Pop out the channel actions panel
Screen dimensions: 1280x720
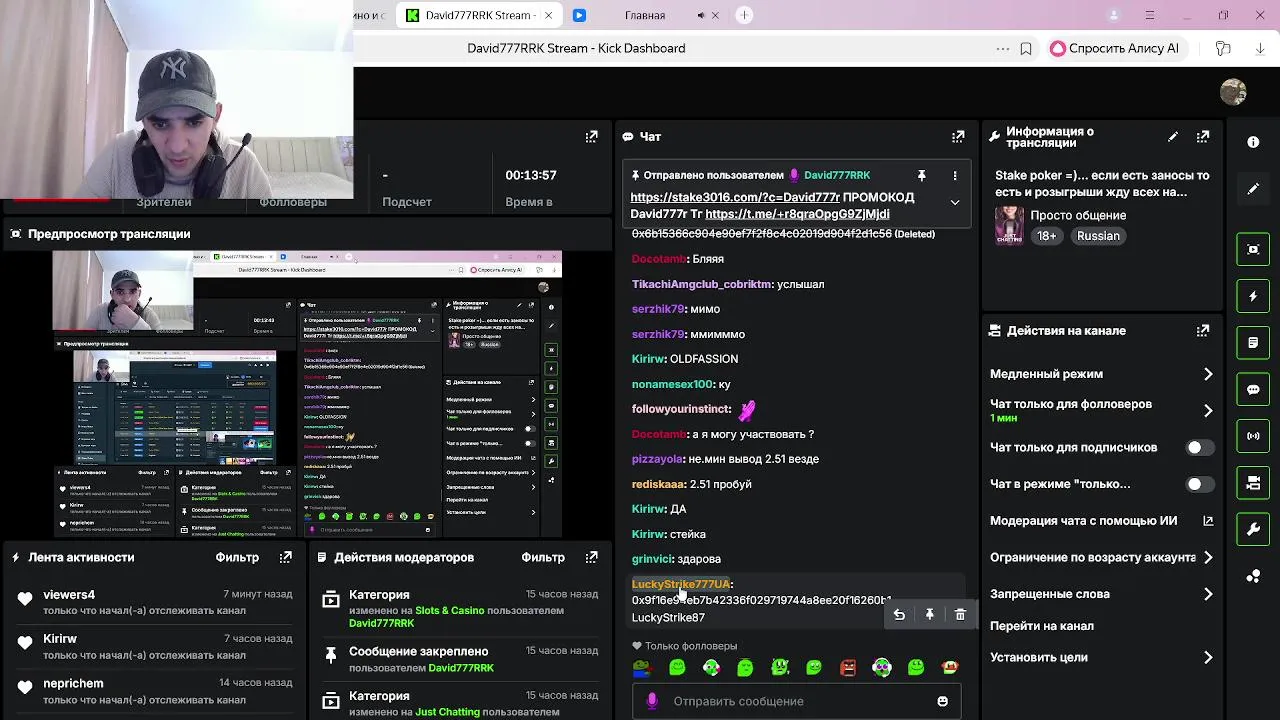tap(1203, 330)
